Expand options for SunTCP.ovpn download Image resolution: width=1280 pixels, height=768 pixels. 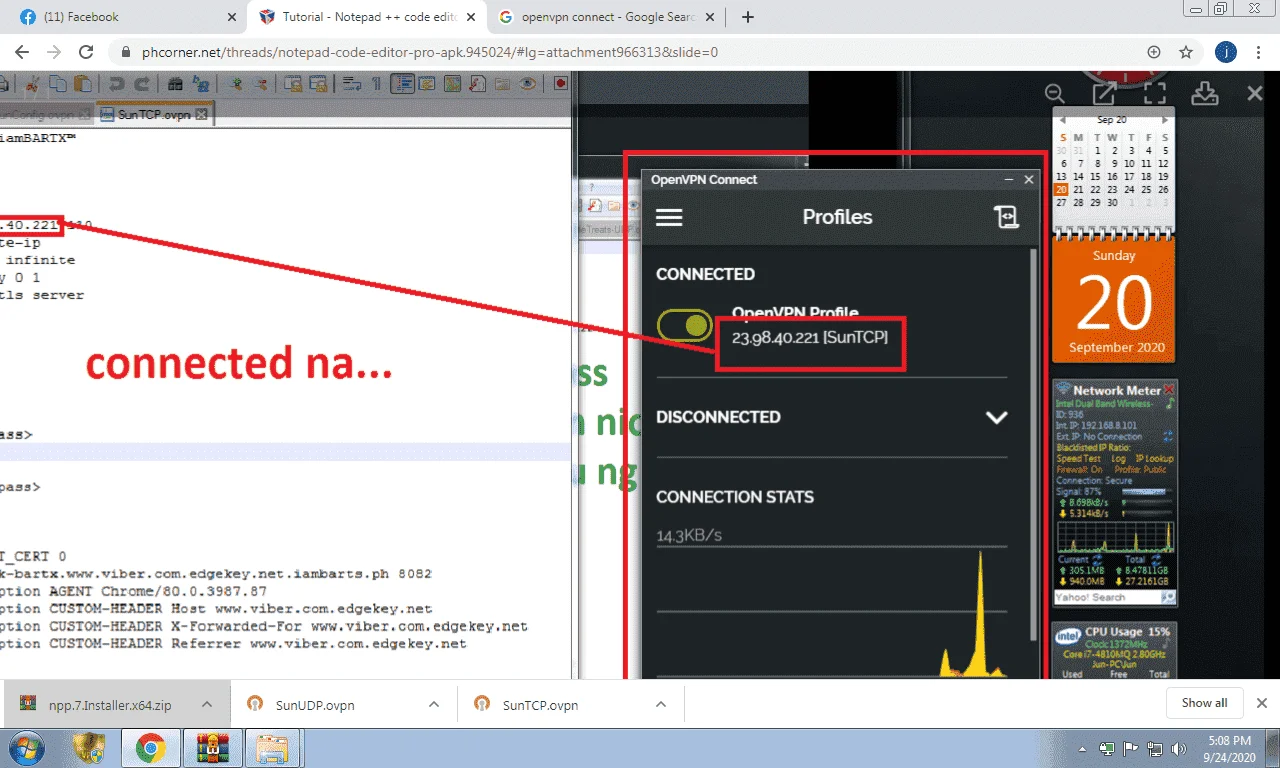tap(661, 704)
